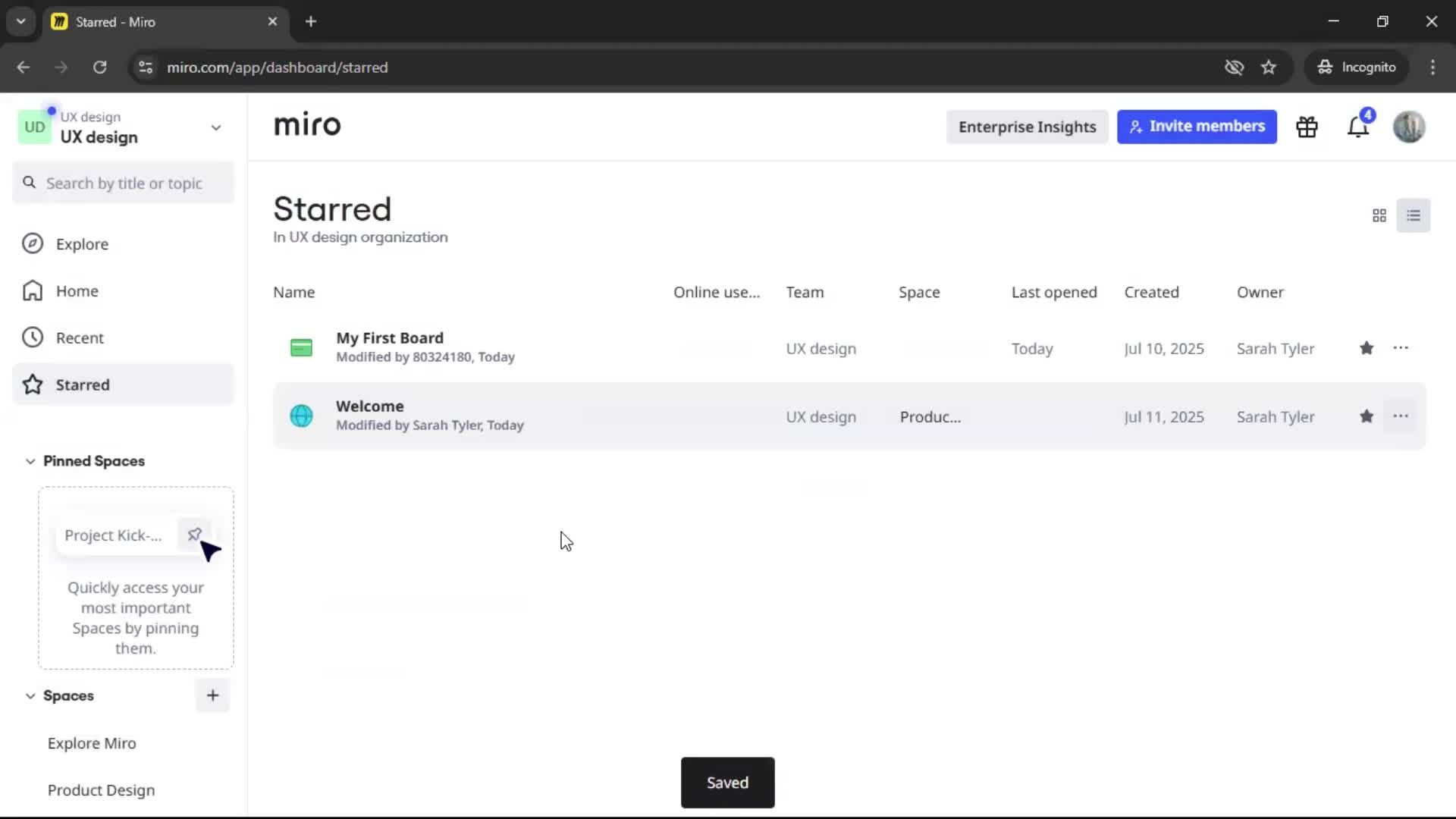Unstar the Welcome board row
The width and height of the screenshot is (1456, 819).
[1367, 416]
